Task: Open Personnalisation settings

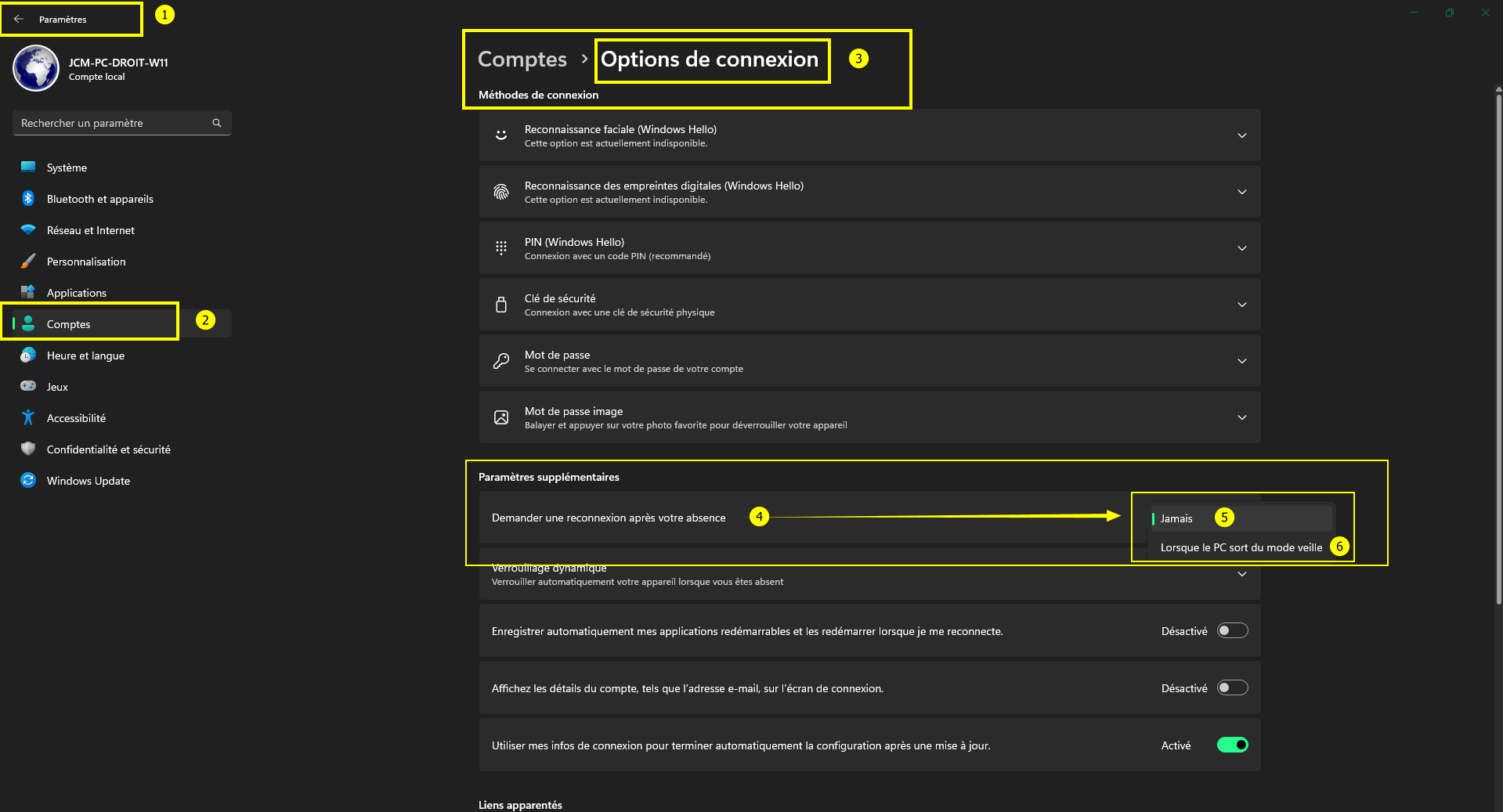Action: 122,262
